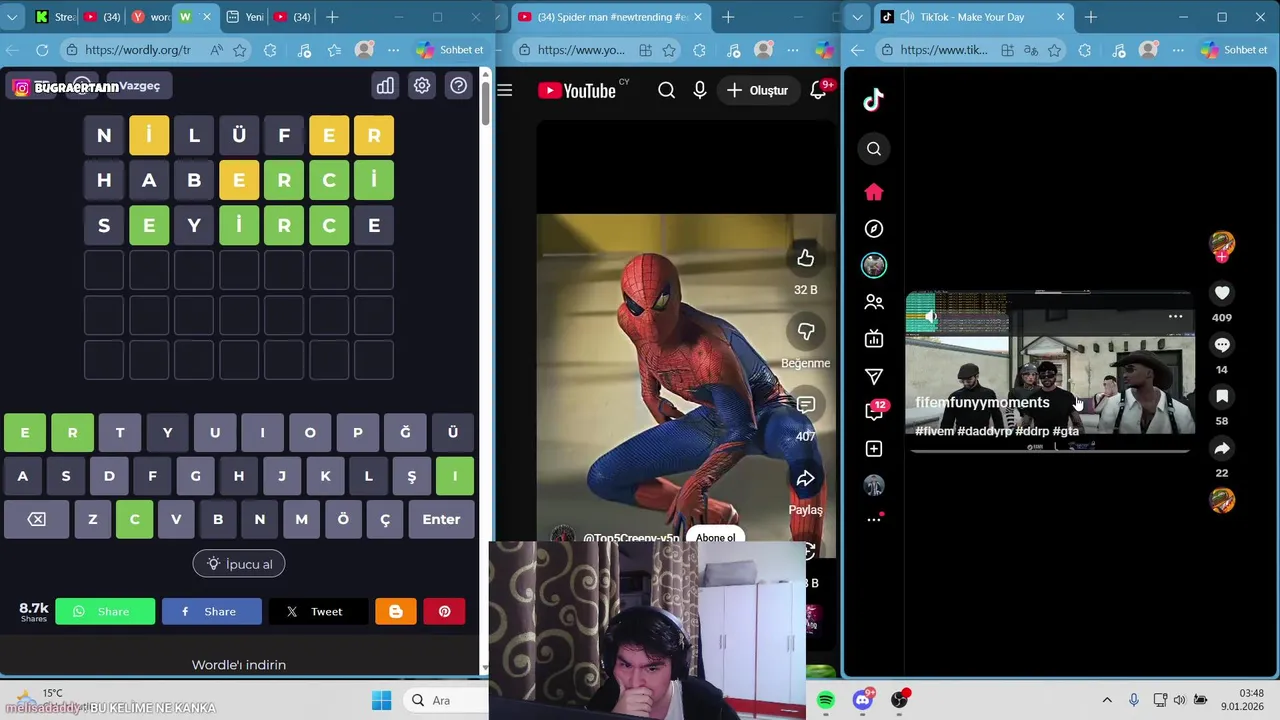Click the TikTok logo

pos(874,99)
